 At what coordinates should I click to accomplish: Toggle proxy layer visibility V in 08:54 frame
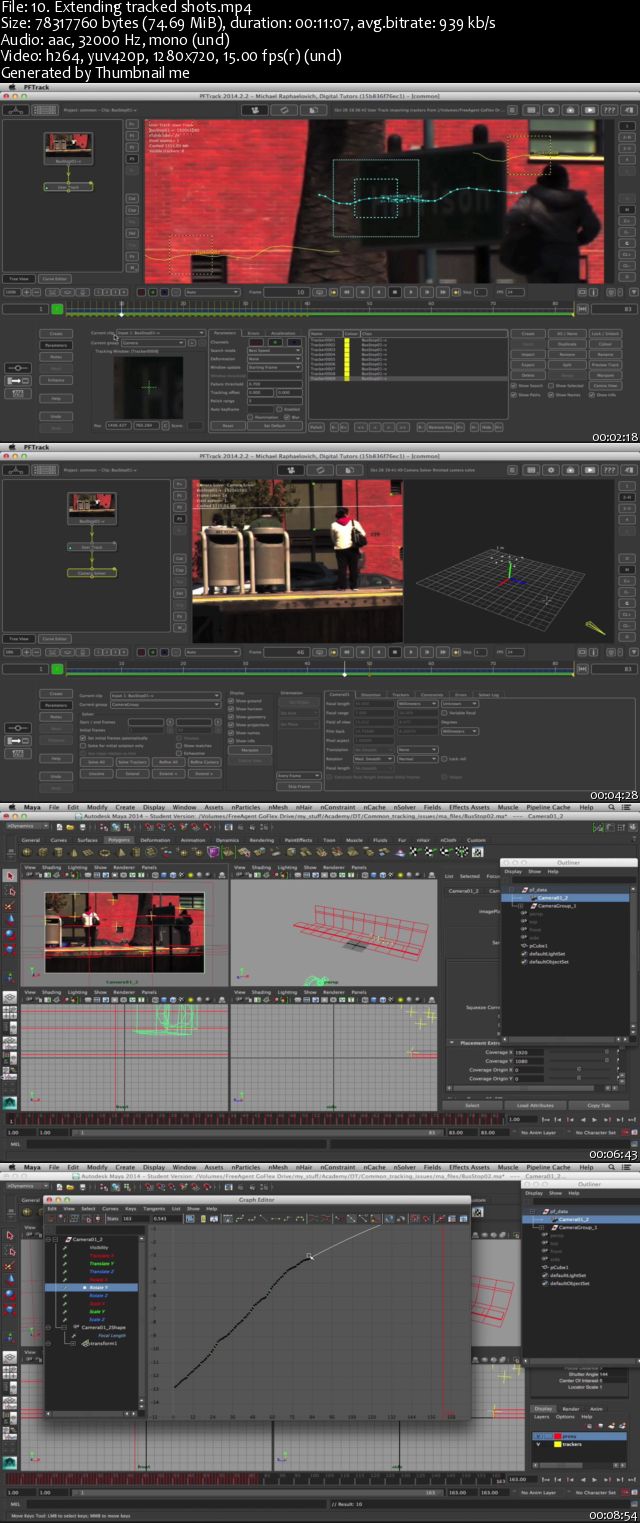pyautogui.click(x=538, y=1436)
